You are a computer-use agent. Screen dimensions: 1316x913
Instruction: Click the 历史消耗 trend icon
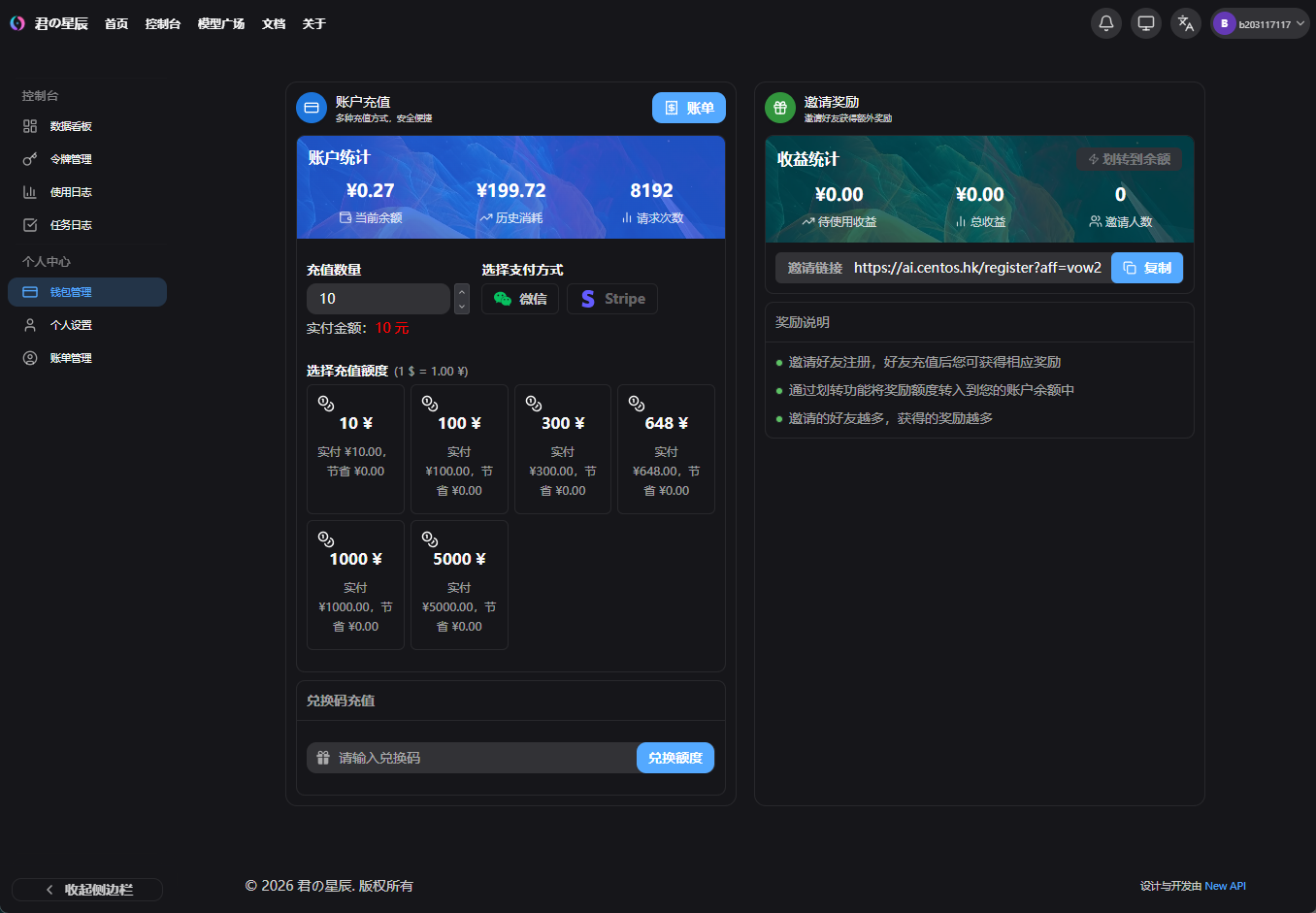(486, 218)
